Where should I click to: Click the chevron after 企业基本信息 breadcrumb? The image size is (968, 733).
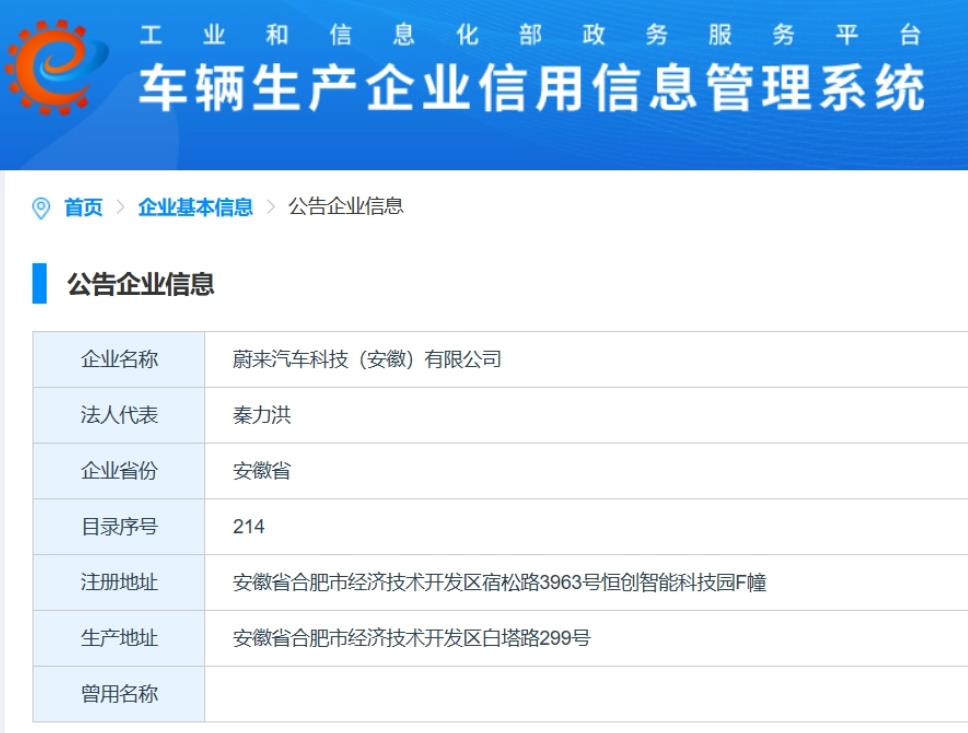click(270, 207)
